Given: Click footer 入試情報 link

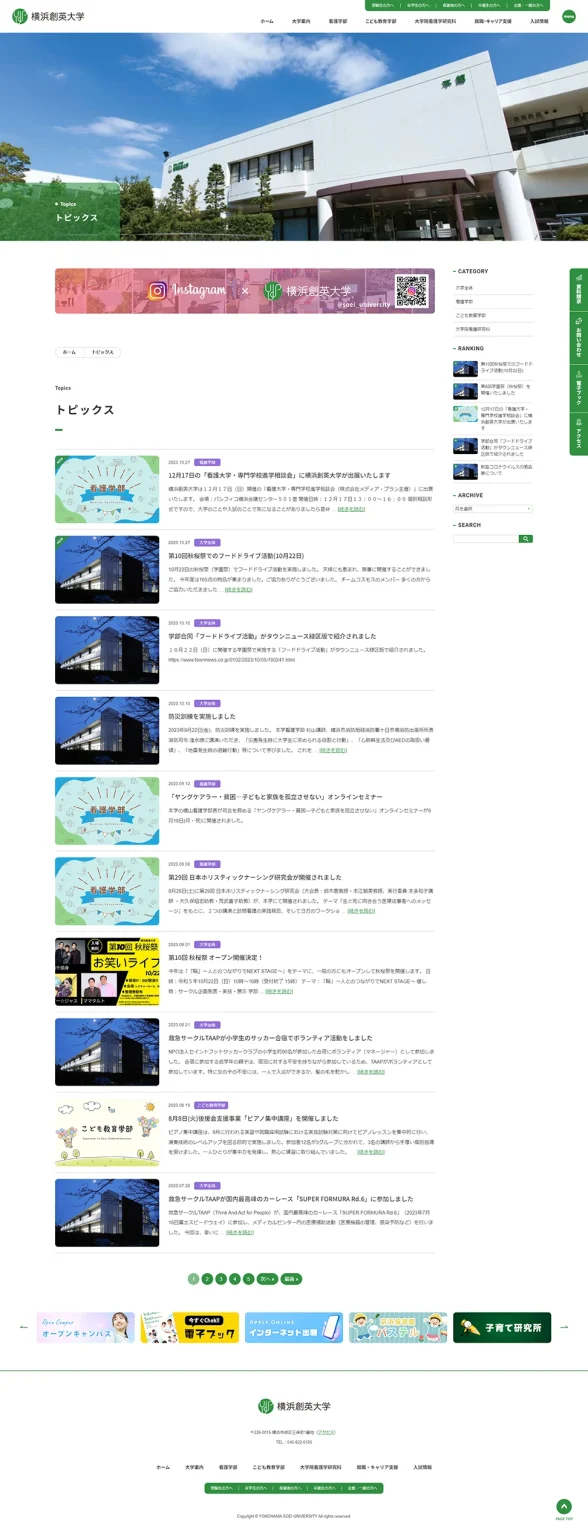Looking at the screenshot, I should (422, 1467).
